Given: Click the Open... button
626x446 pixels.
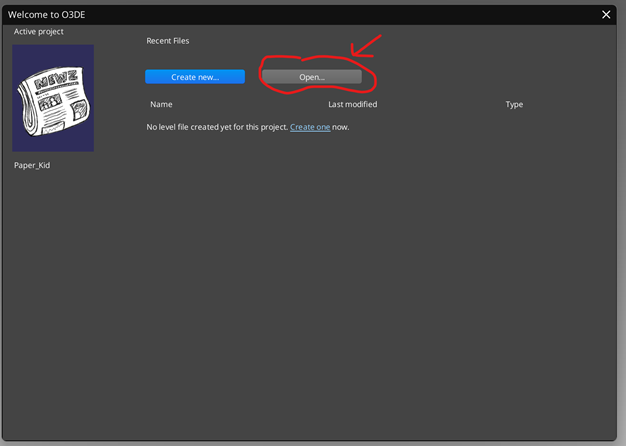Looking at the screenshot, I should pyautogui.click(x=312, y=77).
